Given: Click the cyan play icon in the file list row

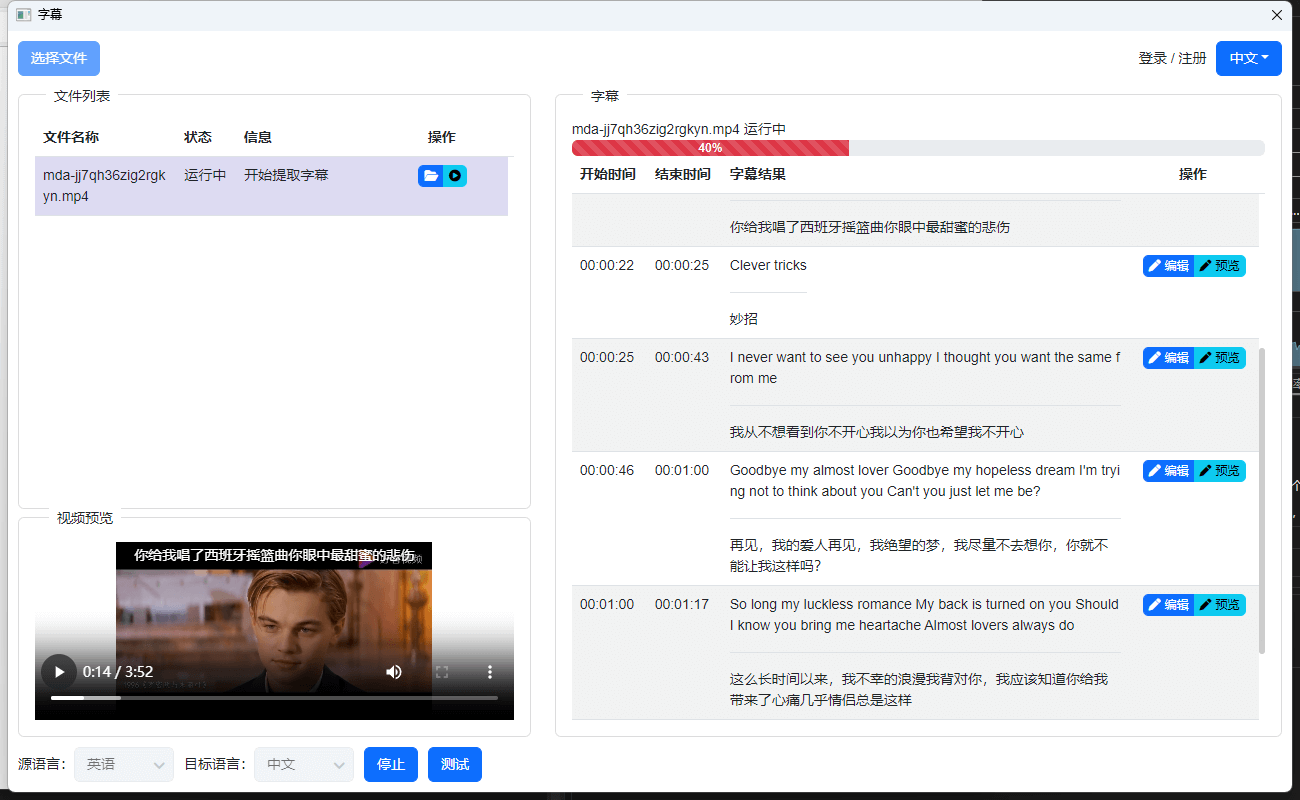Looking at the screenshot, I should pos(455,175).
